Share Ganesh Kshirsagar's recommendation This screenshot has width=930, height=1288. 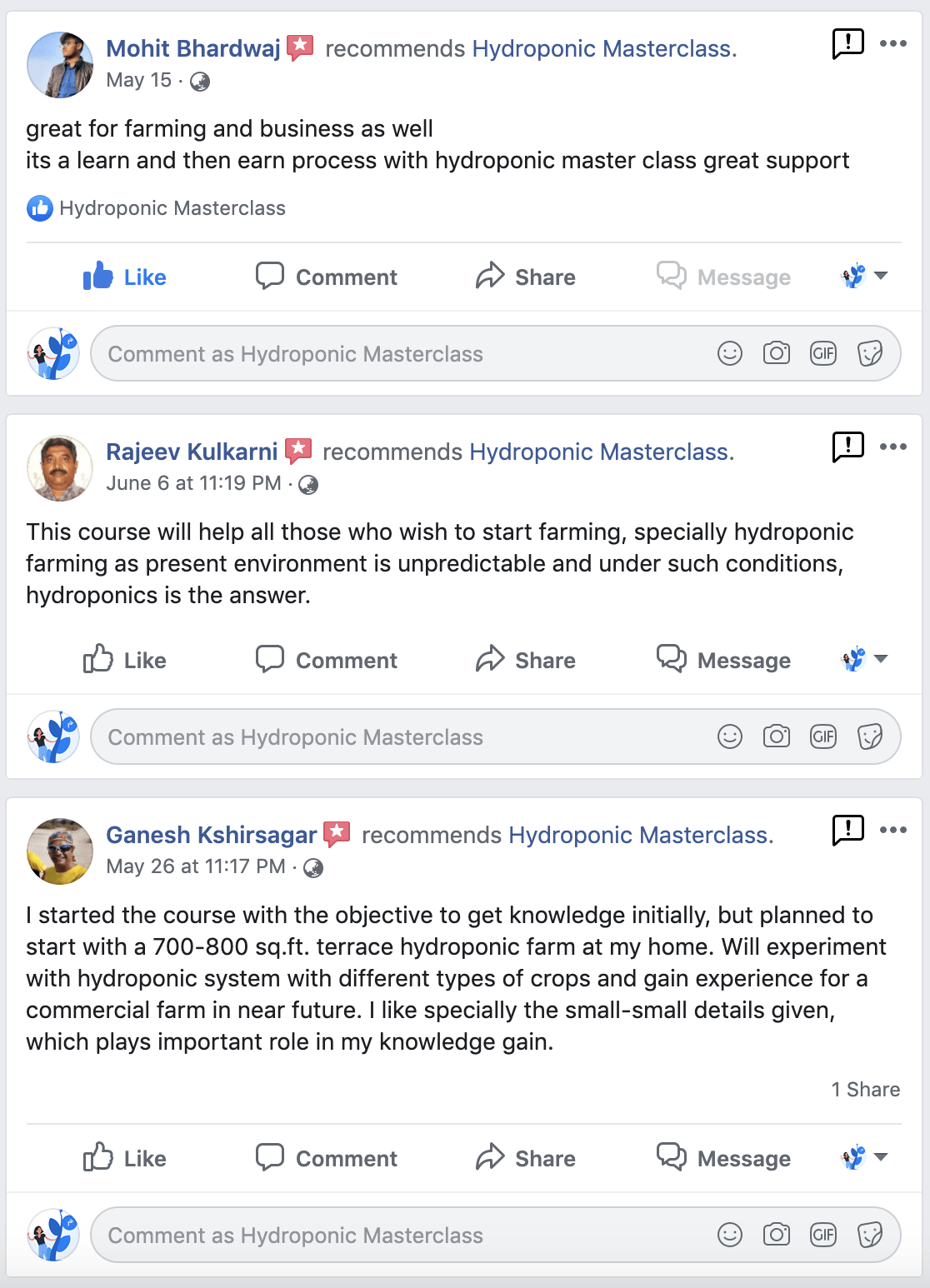(x=526, y=1158)
